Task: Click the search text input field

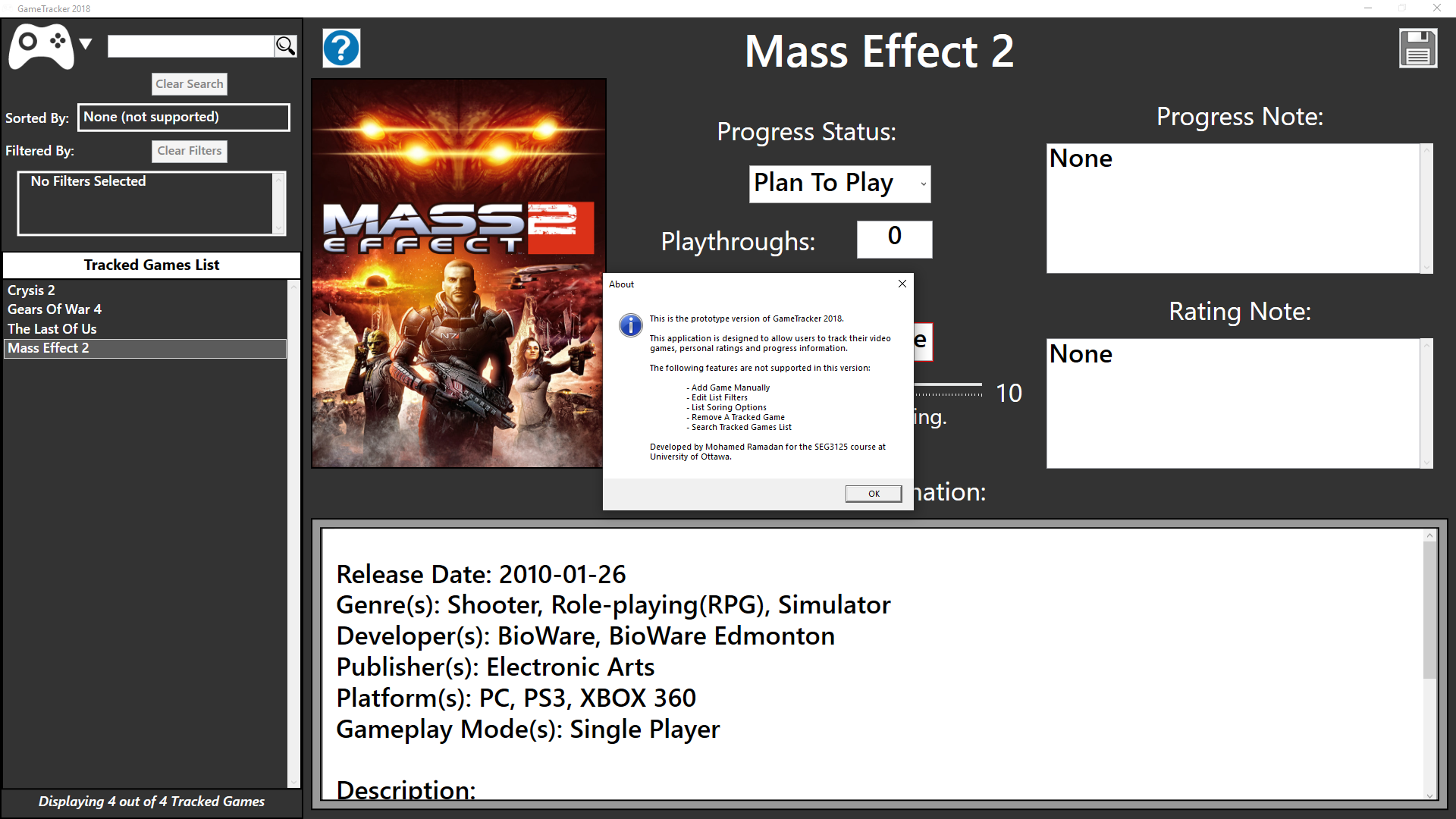Action: 190,46
